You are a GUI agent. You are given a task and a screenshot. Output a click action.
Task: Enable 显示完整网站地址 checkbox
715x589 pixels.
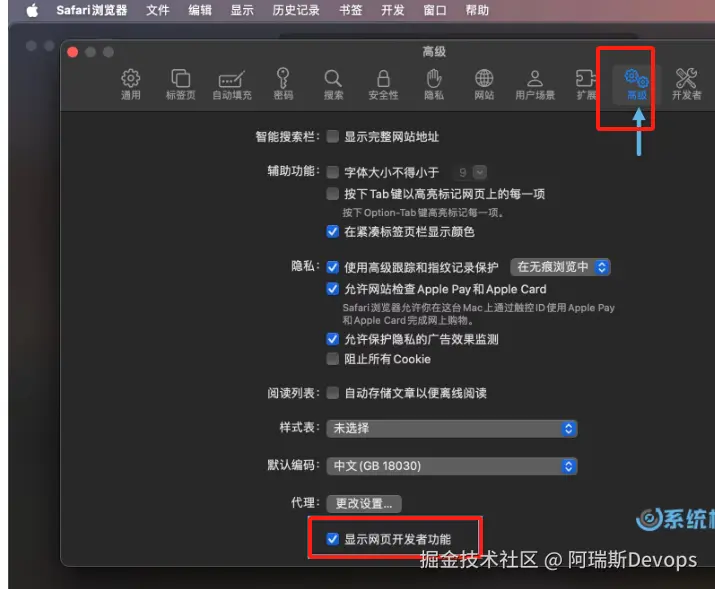coord(333,136)
